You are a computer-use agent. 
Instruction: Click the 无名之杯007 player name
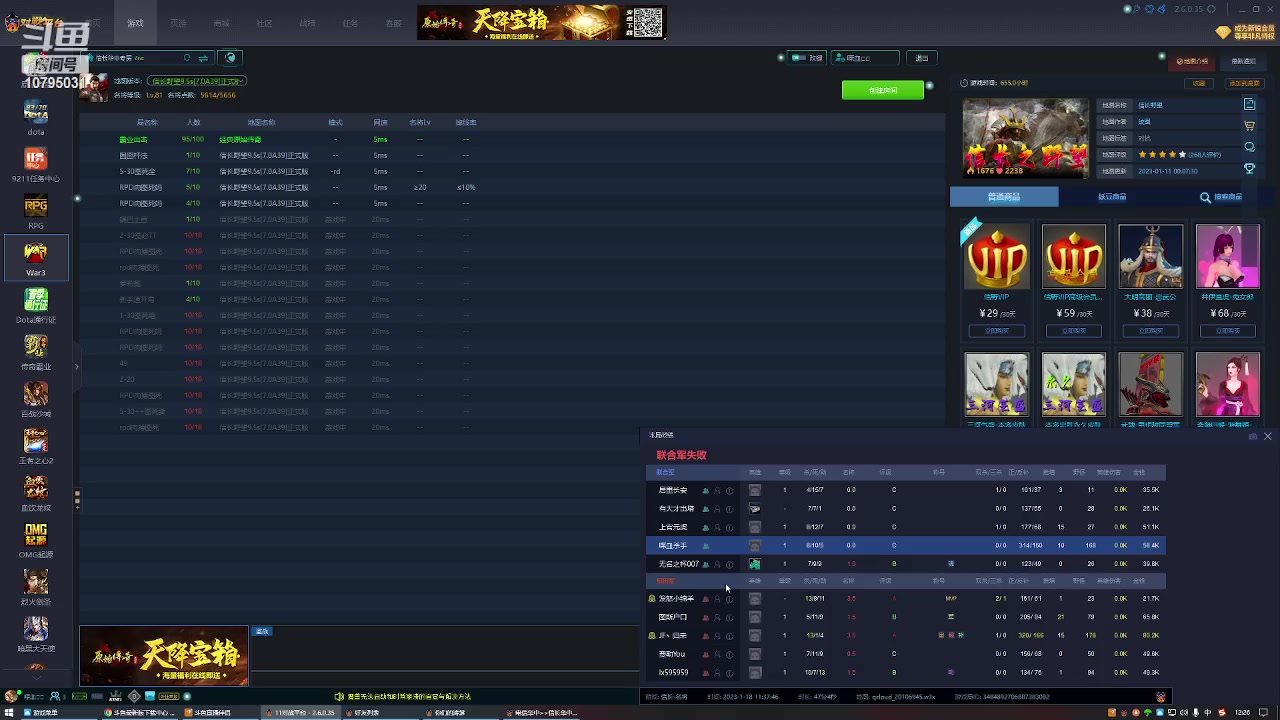[x=678, y=564]
